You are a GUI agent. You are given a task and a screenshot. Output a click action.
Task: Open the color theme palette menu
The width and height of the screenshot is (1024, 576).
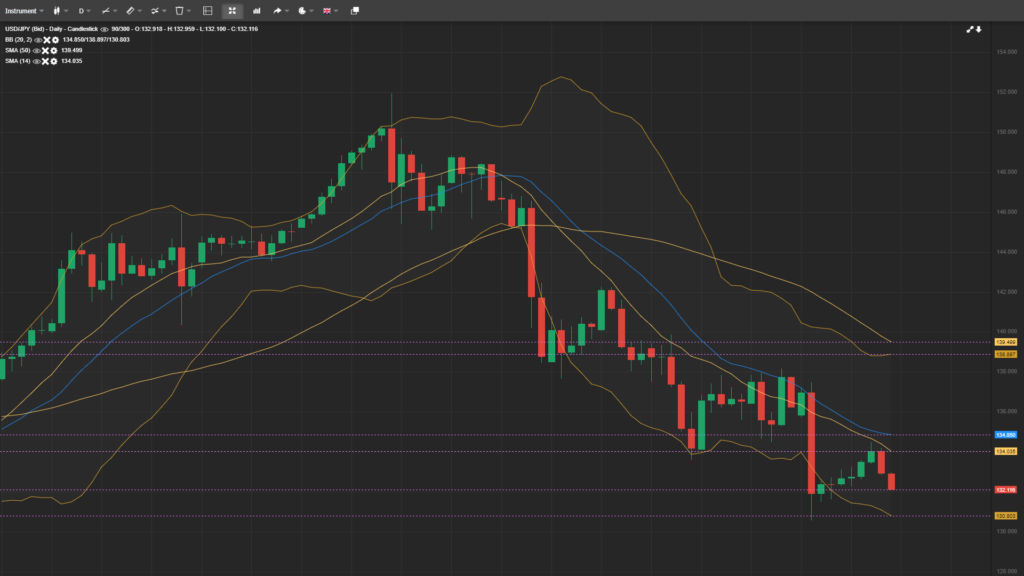tap(303, 10)
